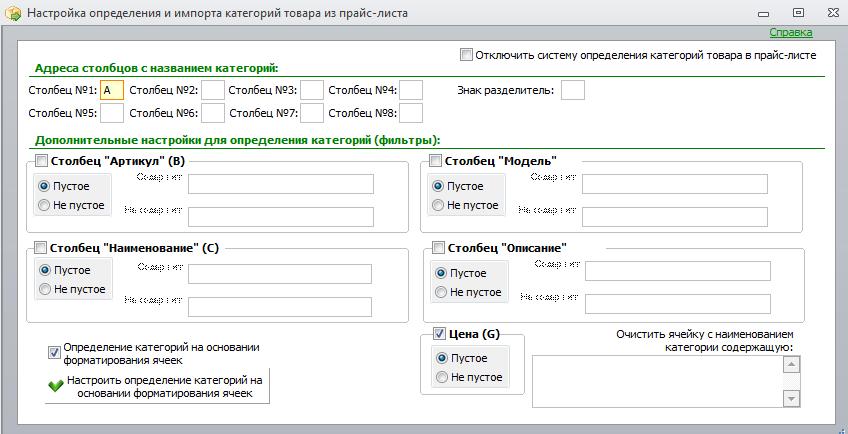Uncheck the Цена (G) checkbox
Viewport: 848px width, 434px height.
(439, 334)
